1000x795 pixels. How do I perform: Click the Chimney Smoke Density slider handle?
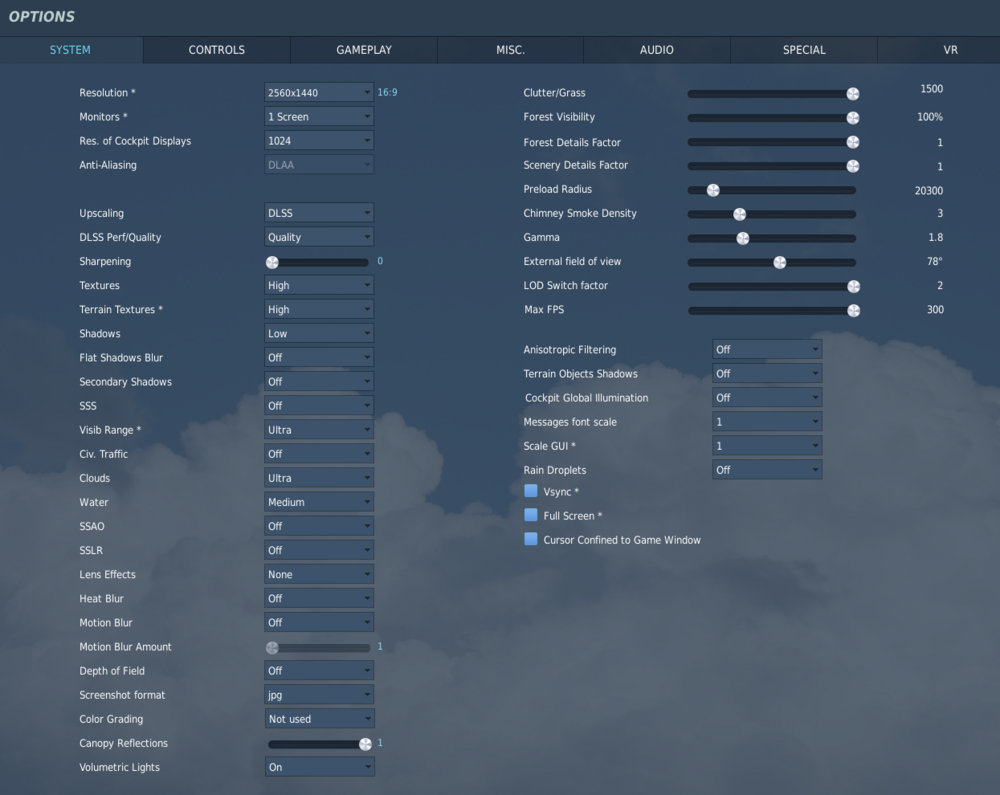[740, 214]
